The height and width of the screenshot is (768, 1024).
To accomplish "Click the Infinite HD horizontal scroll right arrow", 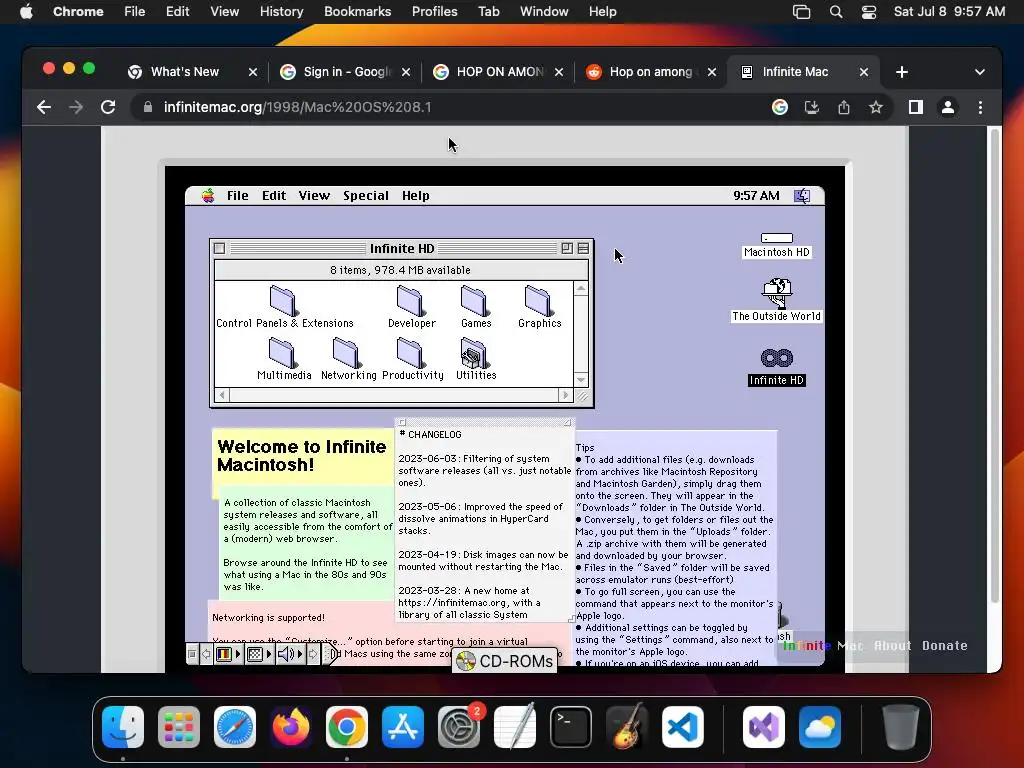I will (566, 395).
